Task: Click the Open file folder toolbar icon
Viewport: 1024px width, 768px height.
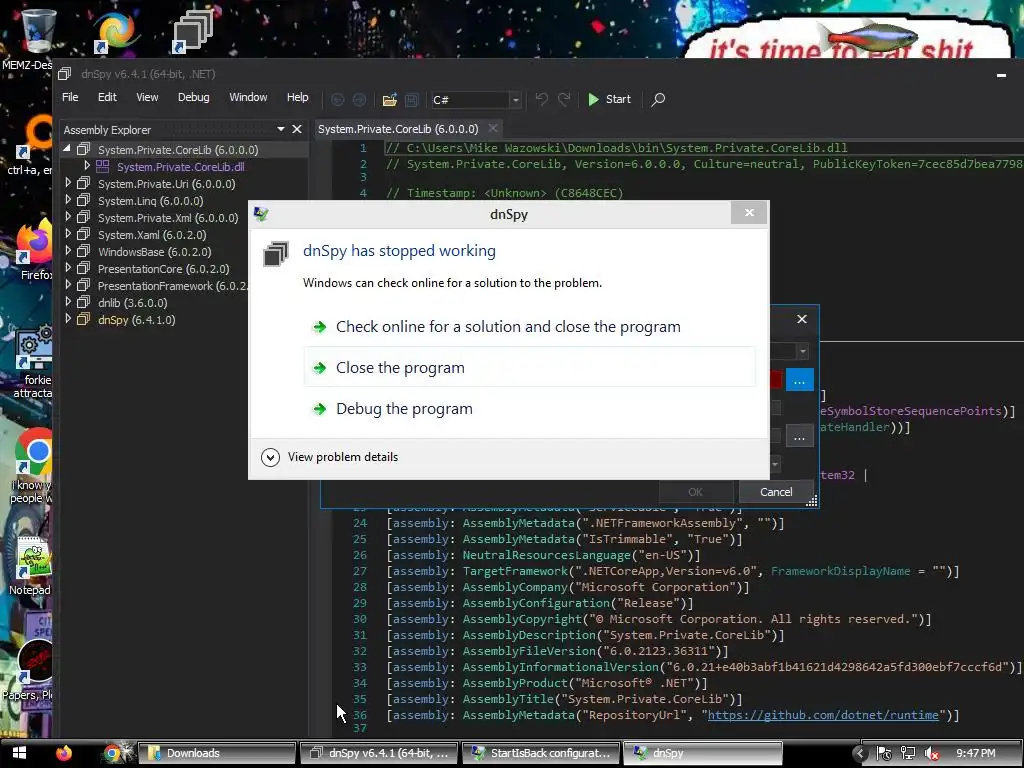Action: 389,99
